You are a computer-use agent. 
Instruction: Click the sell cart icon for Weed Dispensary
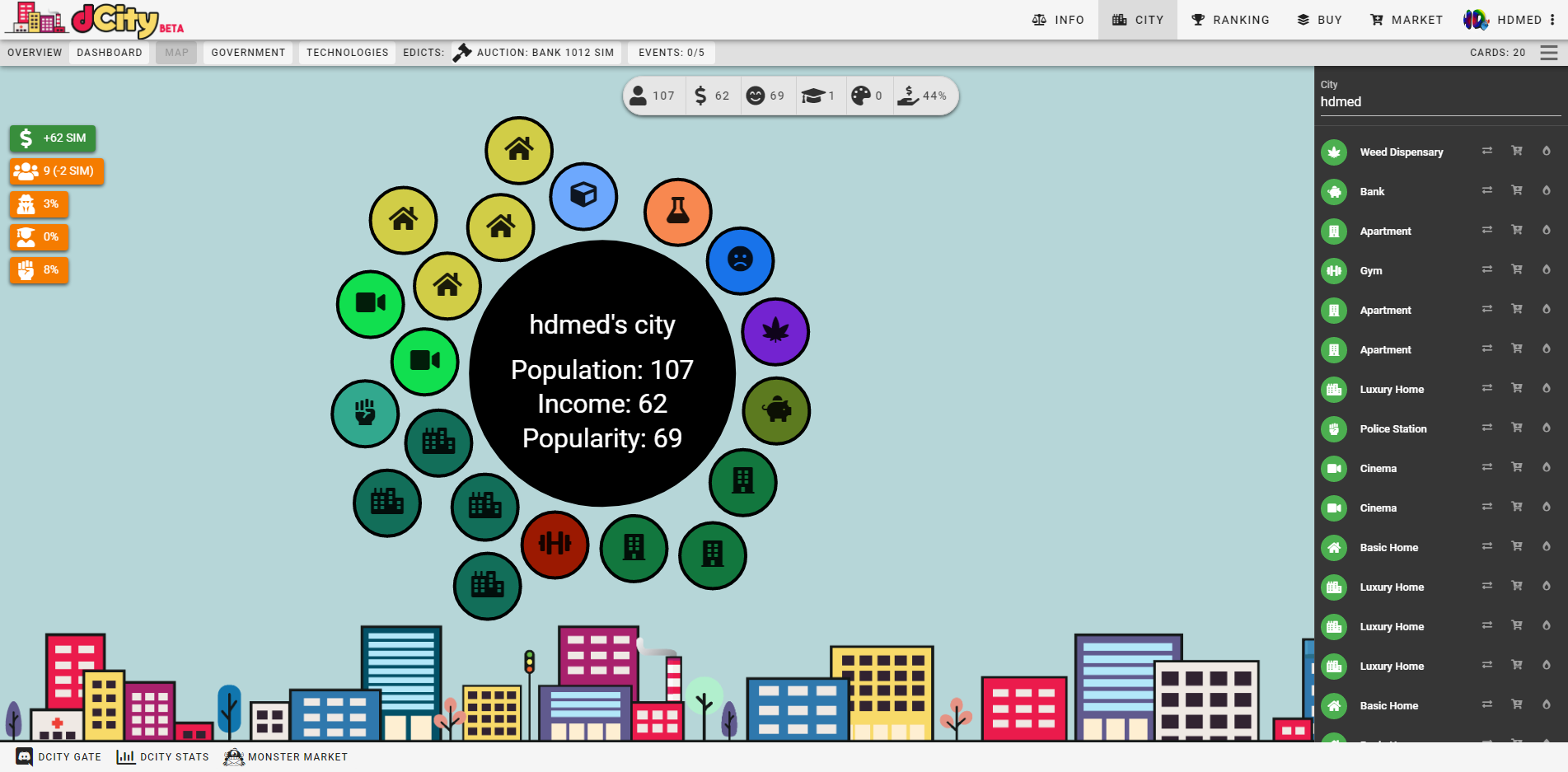pos(1517,151)
